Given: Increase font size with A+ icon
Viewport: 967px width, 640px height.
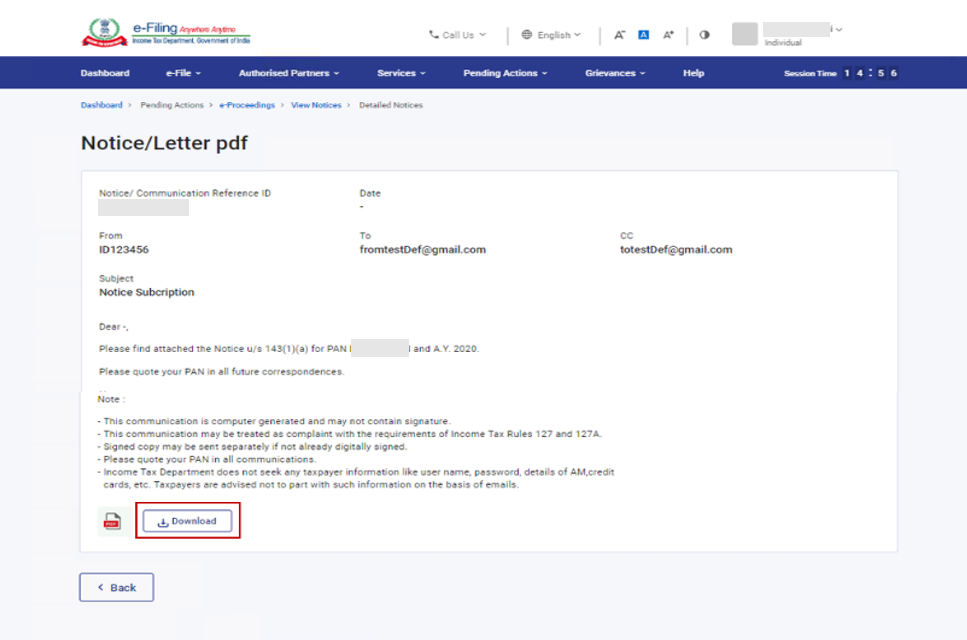Looking at the screenshot, I should tap(669, 35).
